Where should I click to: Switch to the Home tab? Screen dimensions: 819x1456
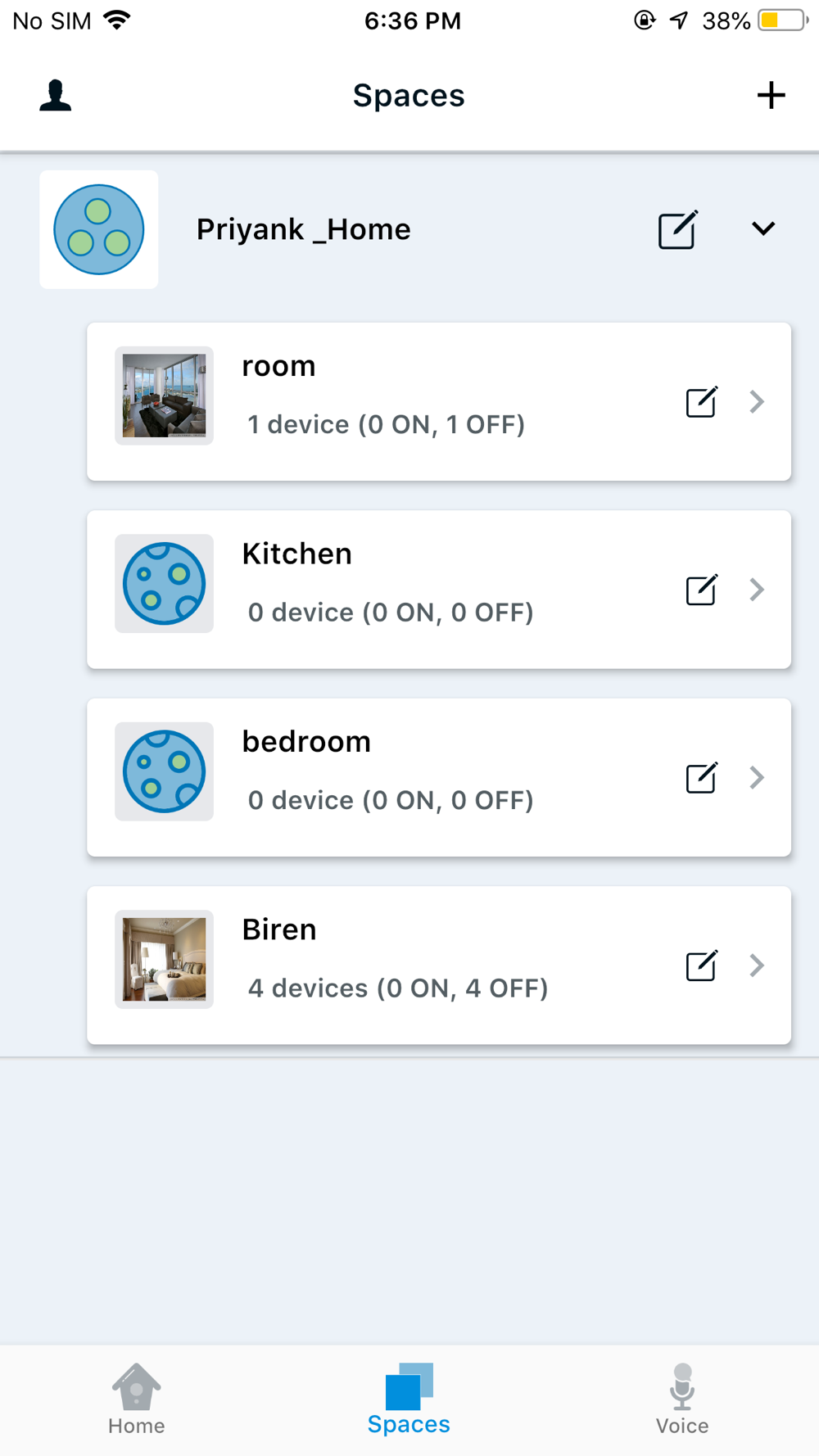[137, 1399]
